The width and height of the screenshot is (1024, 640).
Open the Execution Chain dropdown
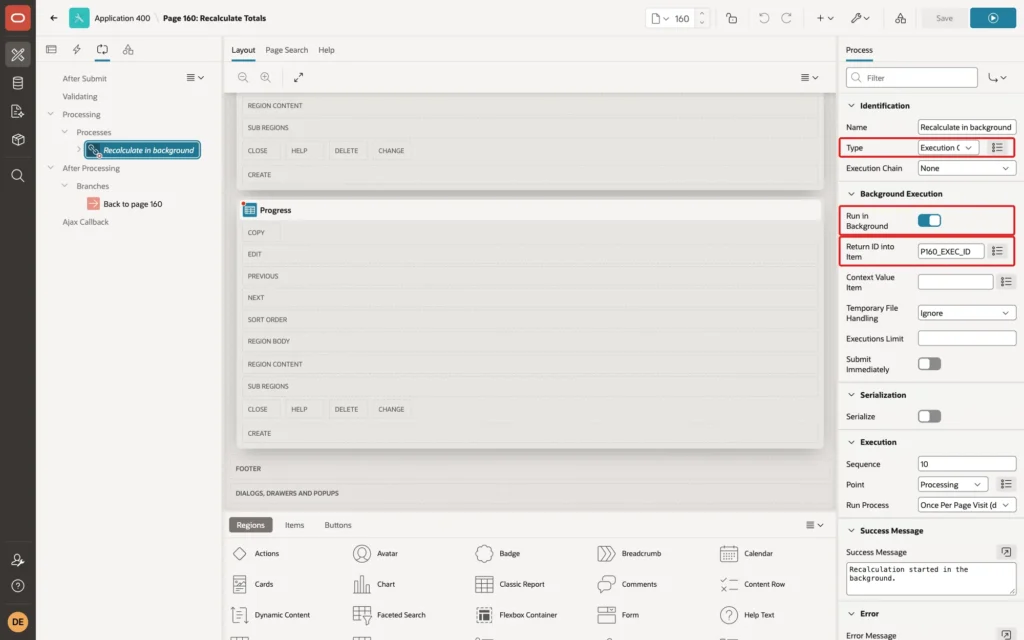pyautogui.click(x=967, y=168)
